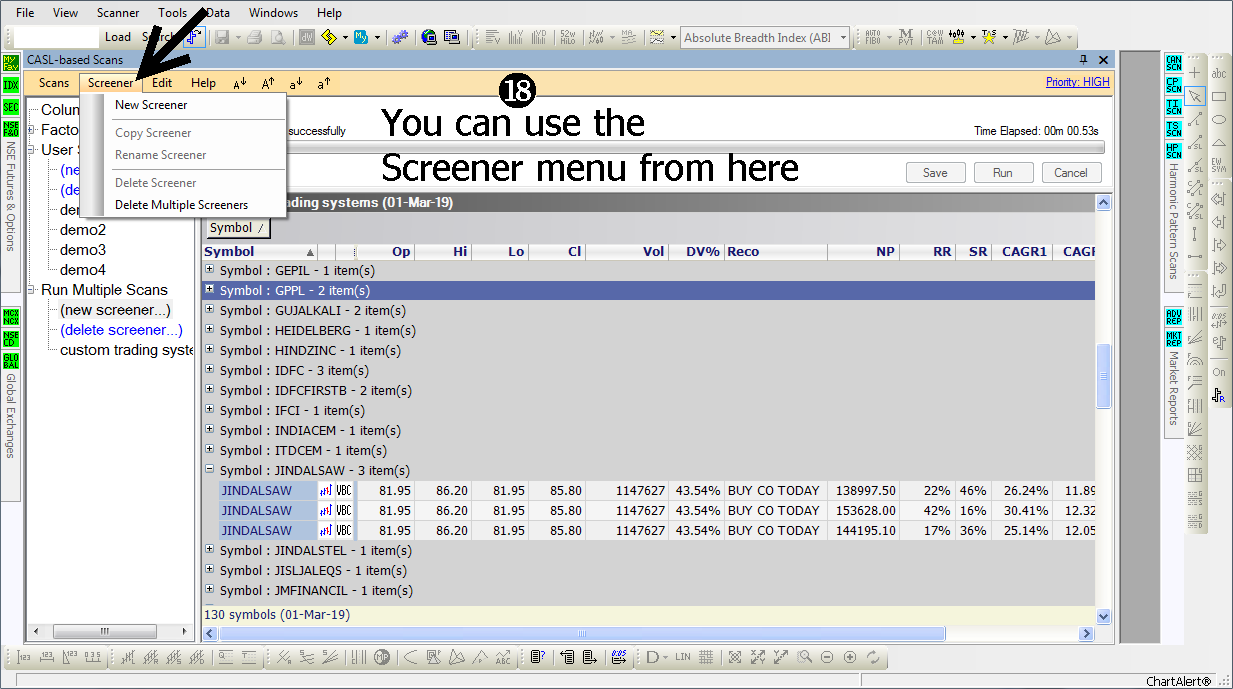Open the MKT REP report icon
1233x689 pixels.
(x=1173, y=338)
